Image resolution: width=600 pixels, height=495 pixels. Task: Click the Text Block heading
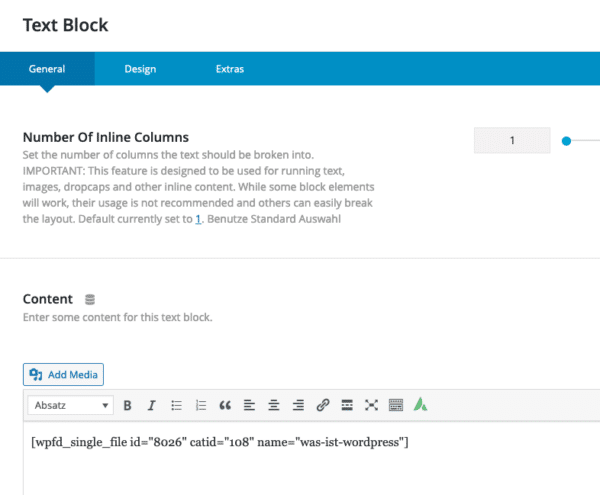pyautogui.click(x=65, y=25)
